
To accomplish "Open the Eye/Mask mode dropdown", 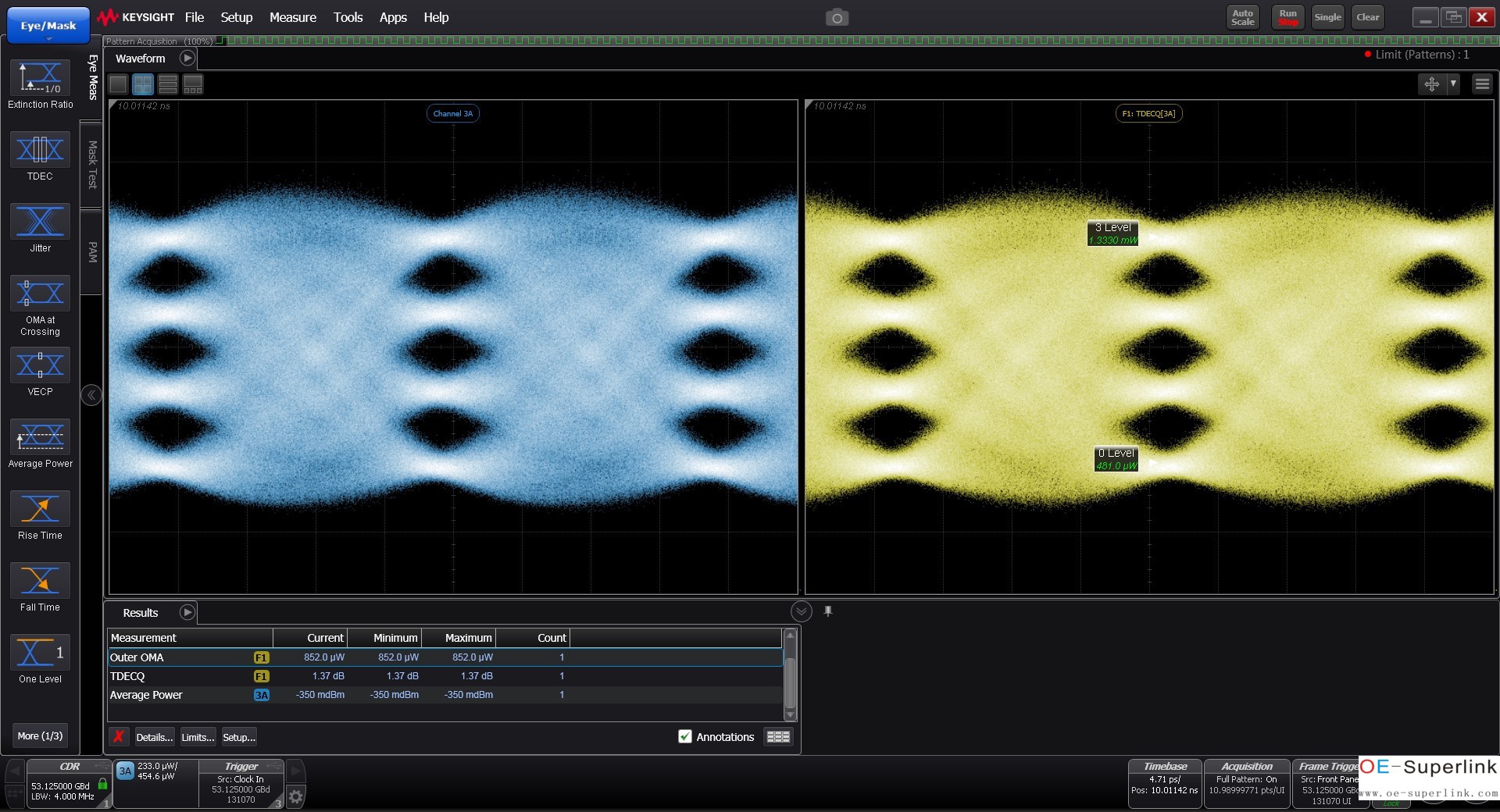I will pyautogui.click(x=48, y=27).
